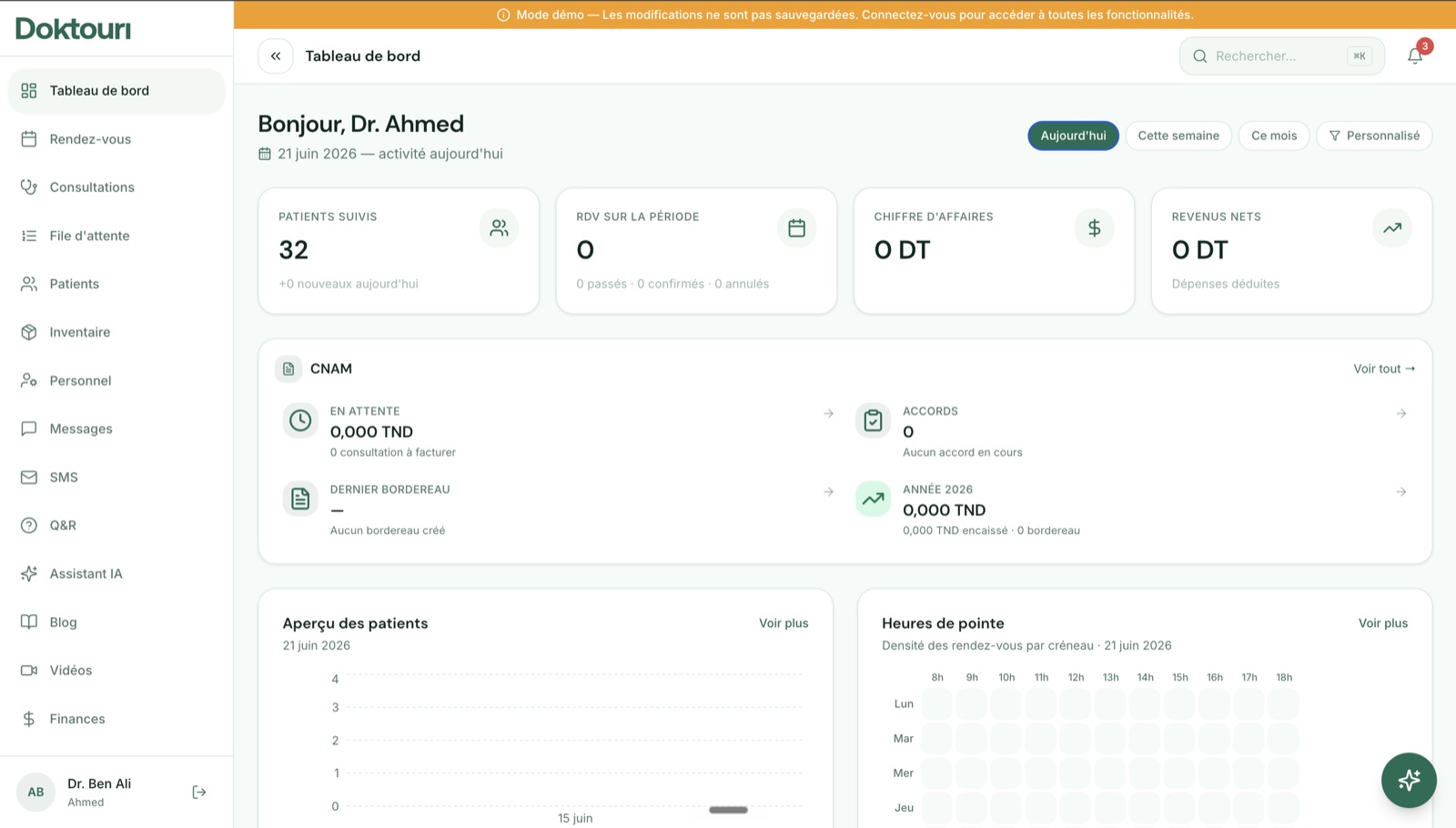Screen dimensions: 1456x828
Task: Open floating AI assistant button
Action: (1409, 780)
